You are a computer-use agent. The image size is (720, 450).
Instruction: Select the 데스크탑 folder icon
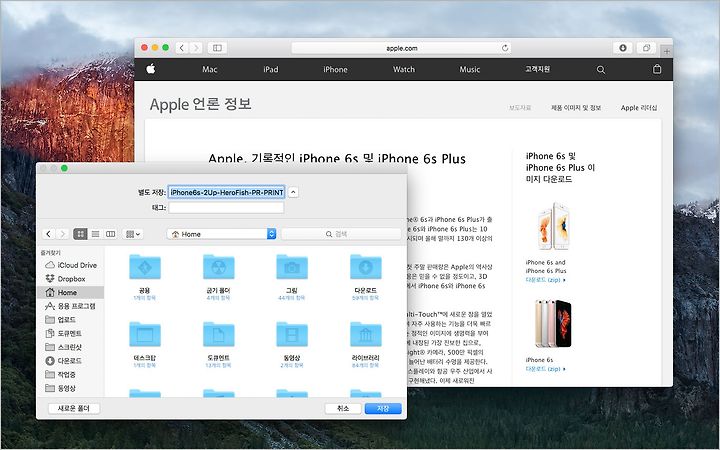click(145, 334)
